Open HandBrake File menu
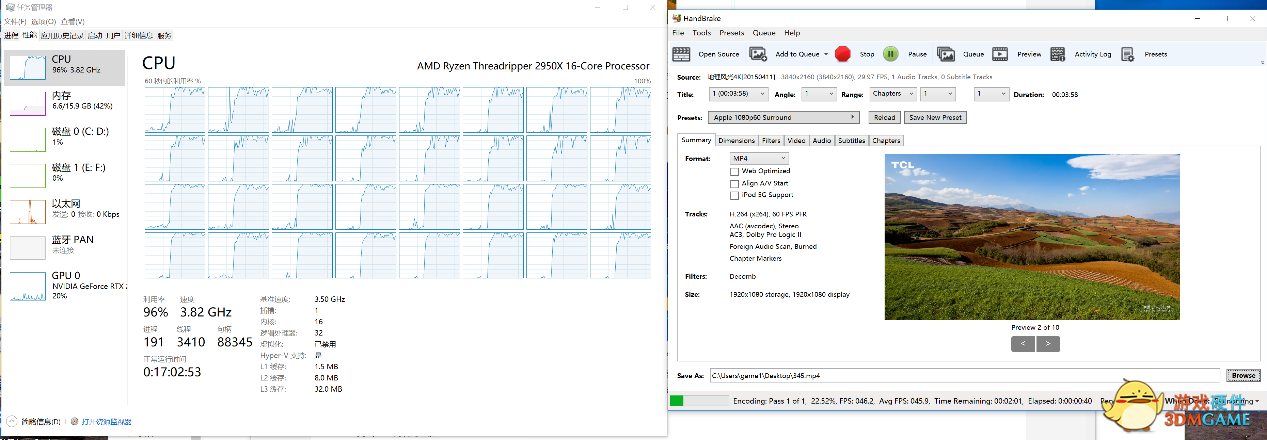Viewport: 1267px width, 440px height. [x=679, y=33]
